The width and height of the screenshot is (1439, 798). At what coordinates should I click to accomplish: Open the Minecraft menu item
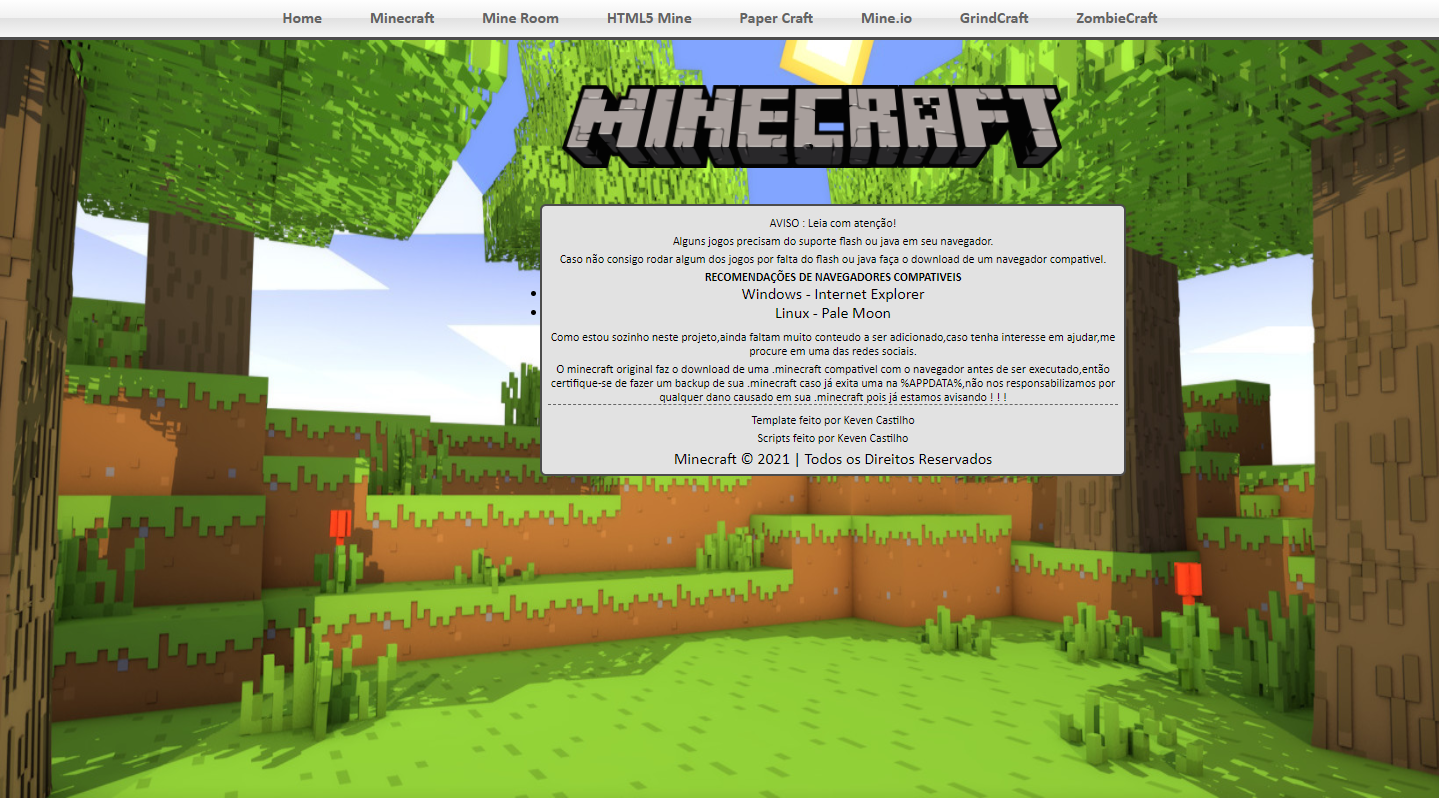point(401,18)
